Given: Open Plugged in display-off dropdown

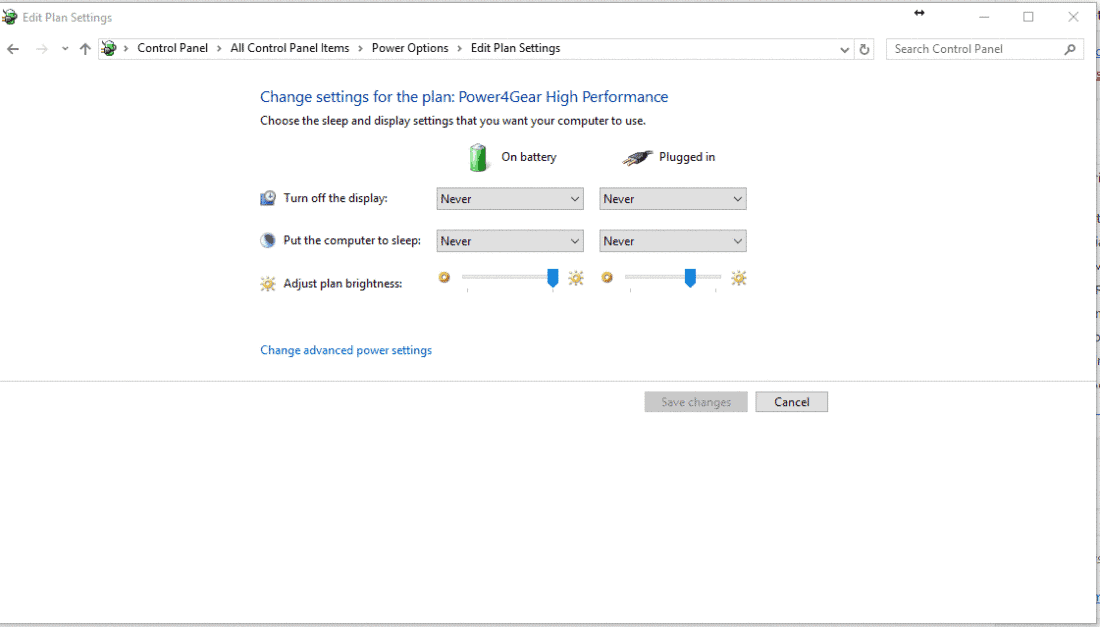Looking at the screenshot, I should coord(673,199).
